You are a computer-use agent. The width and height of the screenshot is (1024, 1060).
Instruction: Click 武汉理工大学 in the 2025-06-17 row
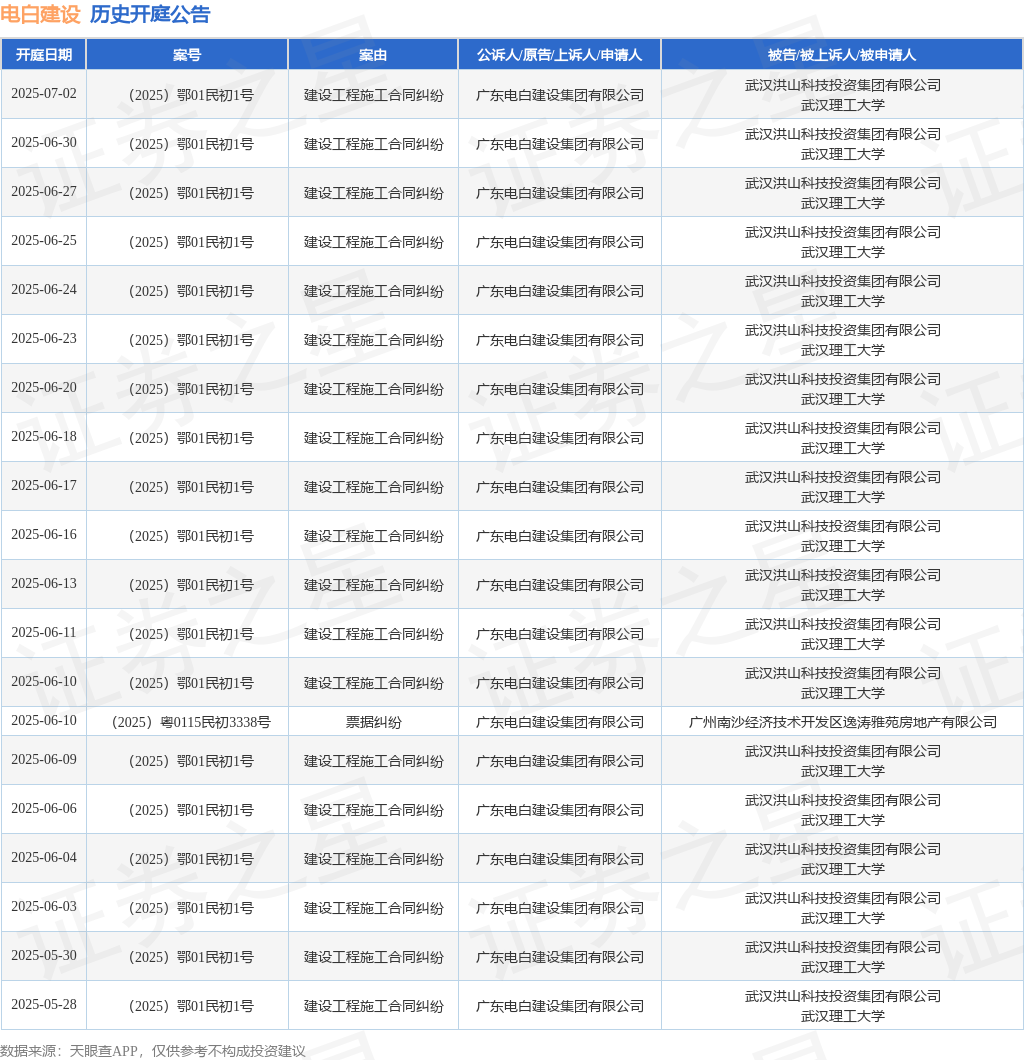pyautogui.click(x=842, y=497)
